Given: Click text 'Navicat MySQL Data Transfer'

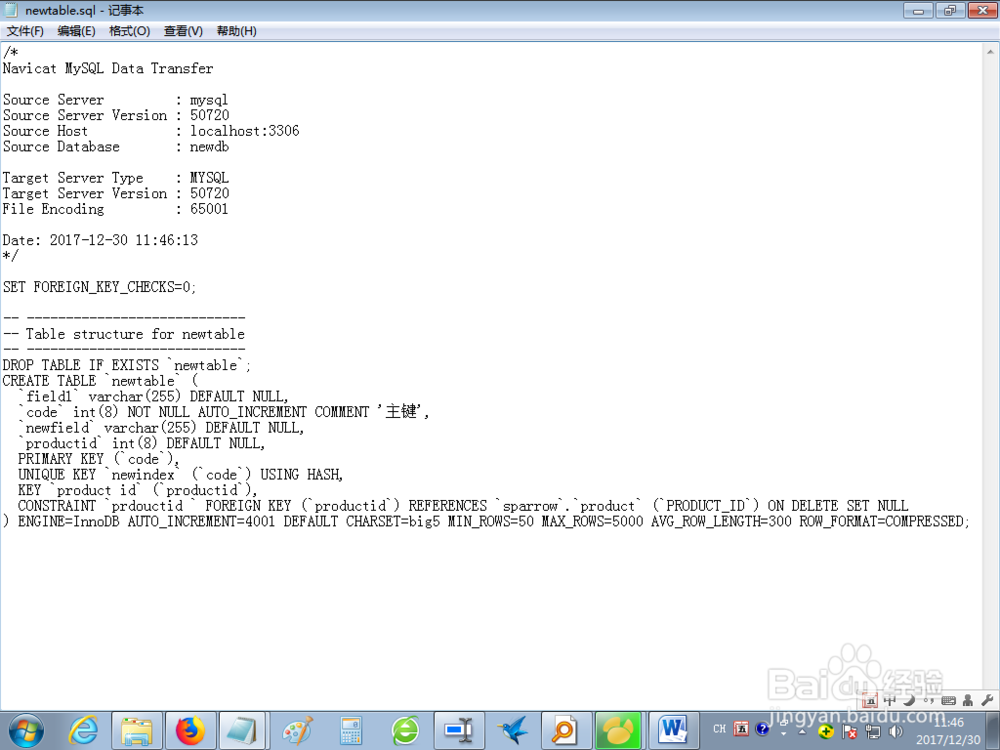Looking at the screenshot, I should [x=108, y=68].
